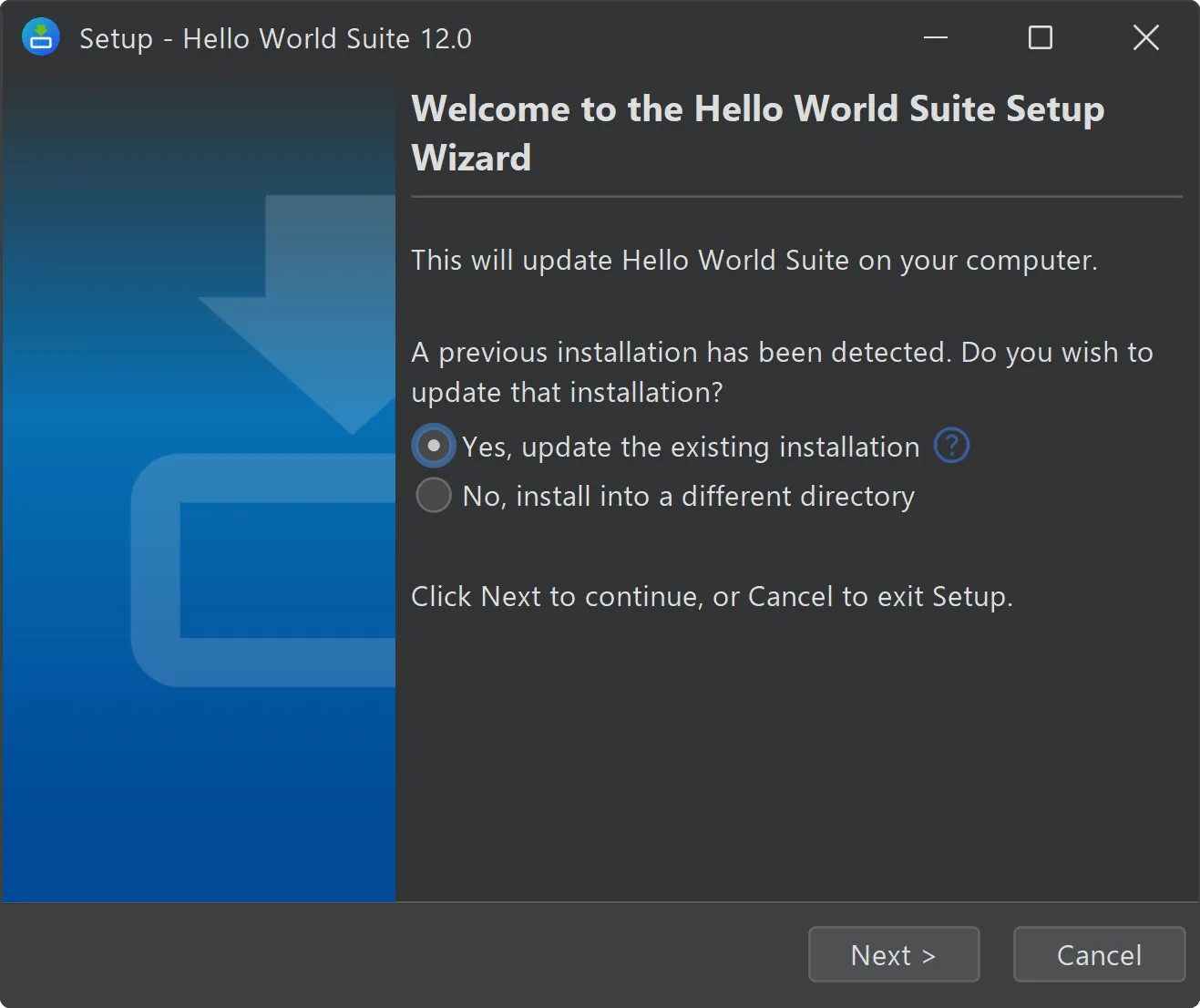The width and height of the screenshot is (1200, 1008).
Task: Open the help tooltip via the question mark icon
Action: click(950, 446)
